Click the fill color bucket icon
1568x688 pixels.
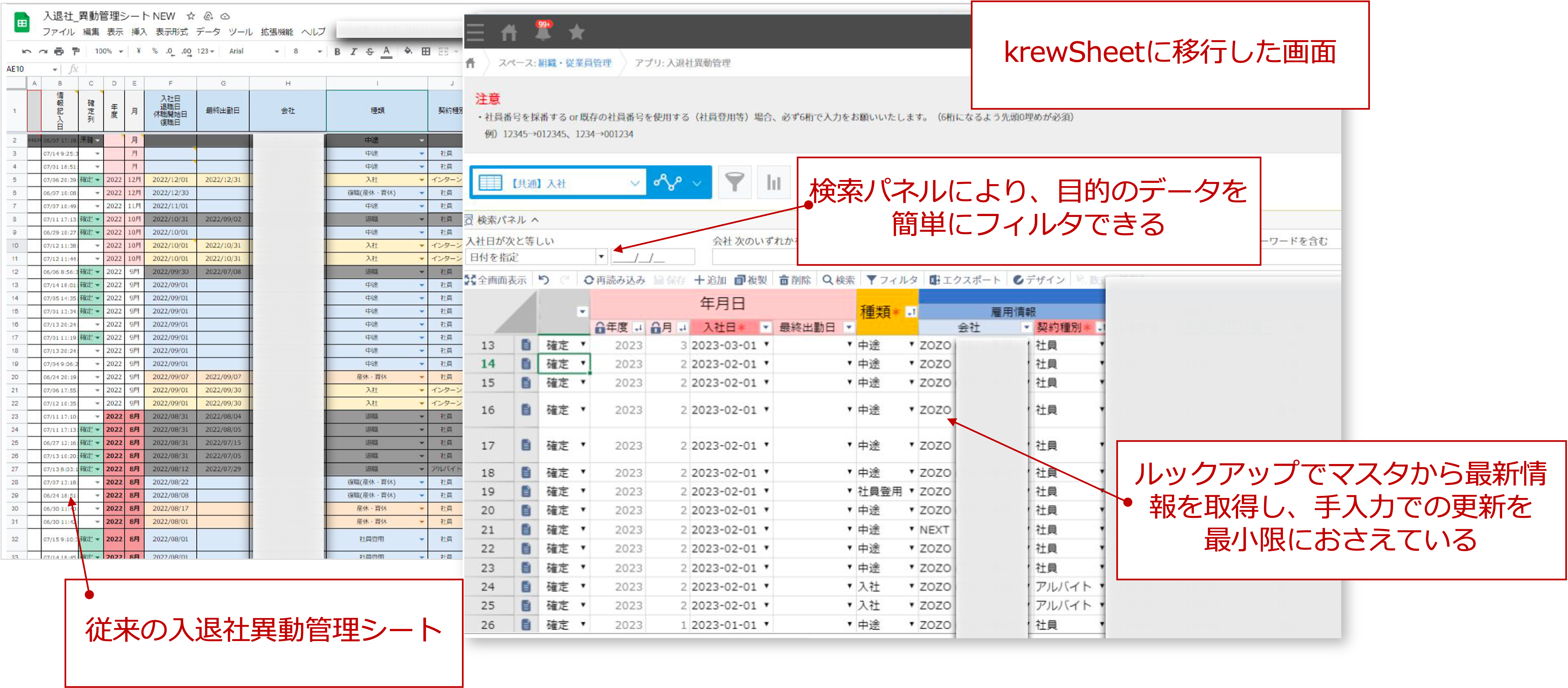[408, 51]
